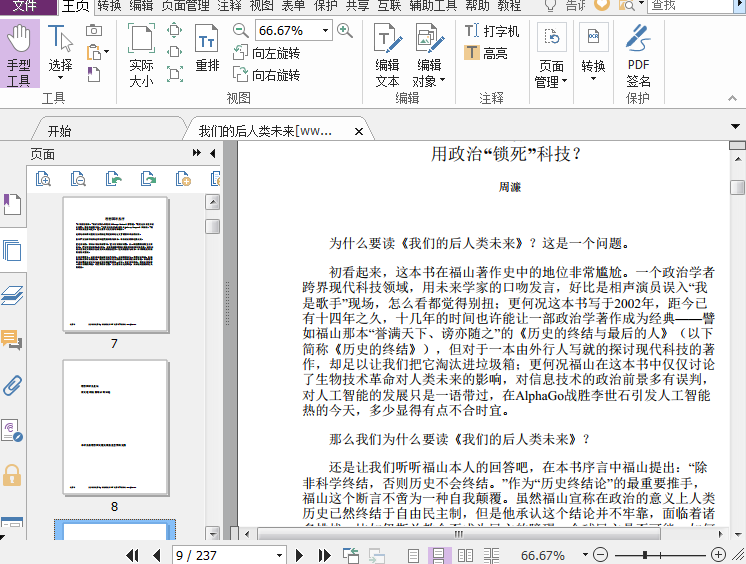Click status bar zoom out minus button
This screenshot has height=564, width=746.
click(601, 555)
